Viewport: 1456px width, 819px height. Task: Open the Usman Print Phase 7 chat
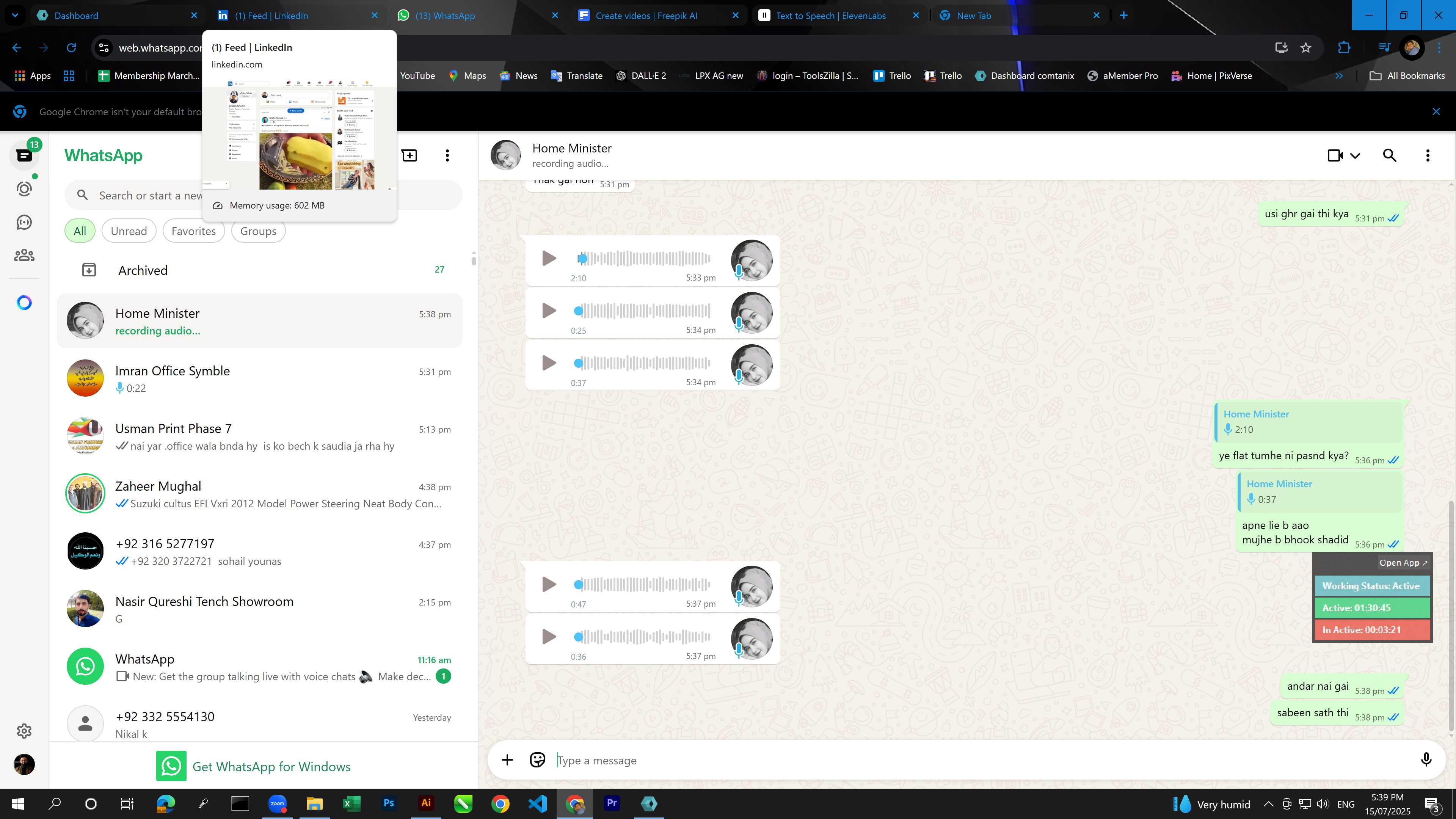260,436
